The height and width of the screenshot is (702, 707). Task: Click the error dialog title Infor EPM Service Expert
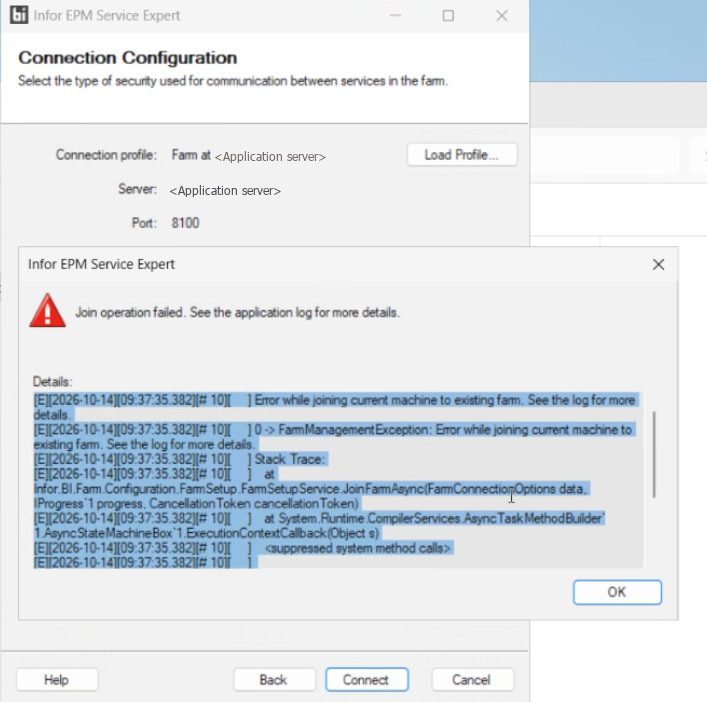tap(101, 264)
